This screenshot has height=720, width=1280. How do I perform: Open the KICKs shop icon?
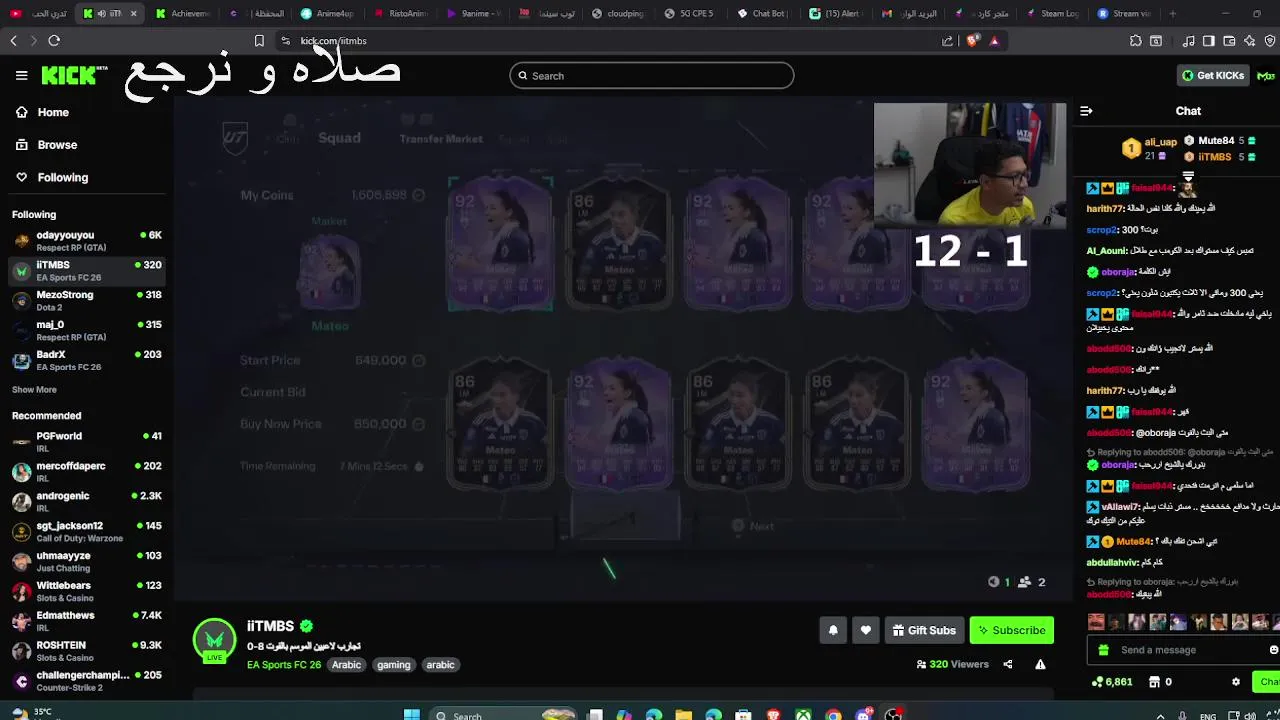(1154, 682)
